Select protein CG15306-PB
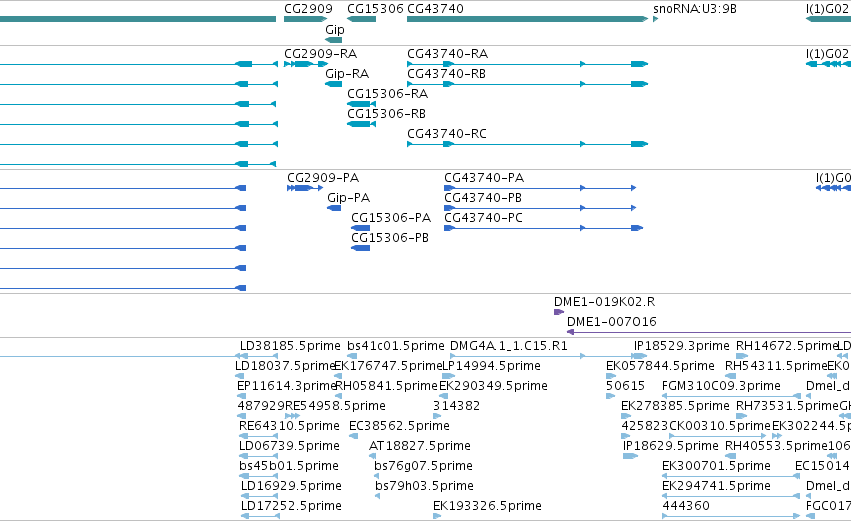The image size is (851, 521). pos(390,238)
